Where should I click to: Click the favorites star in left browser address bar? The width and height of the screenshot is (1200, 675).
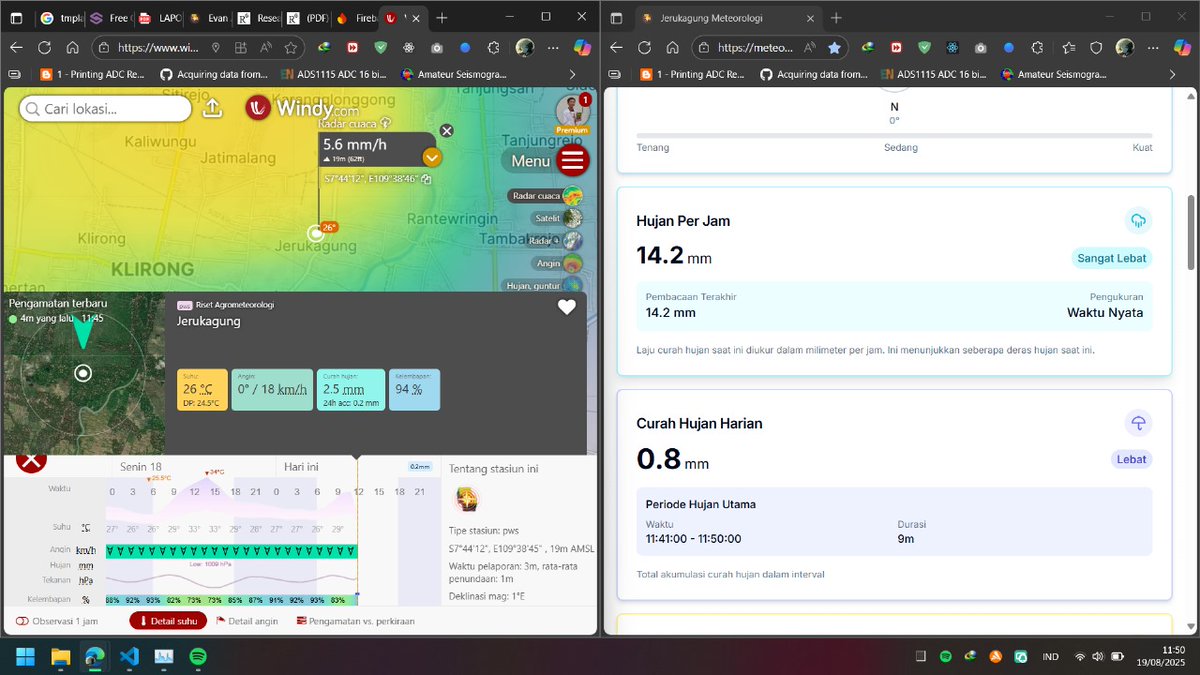290,47
